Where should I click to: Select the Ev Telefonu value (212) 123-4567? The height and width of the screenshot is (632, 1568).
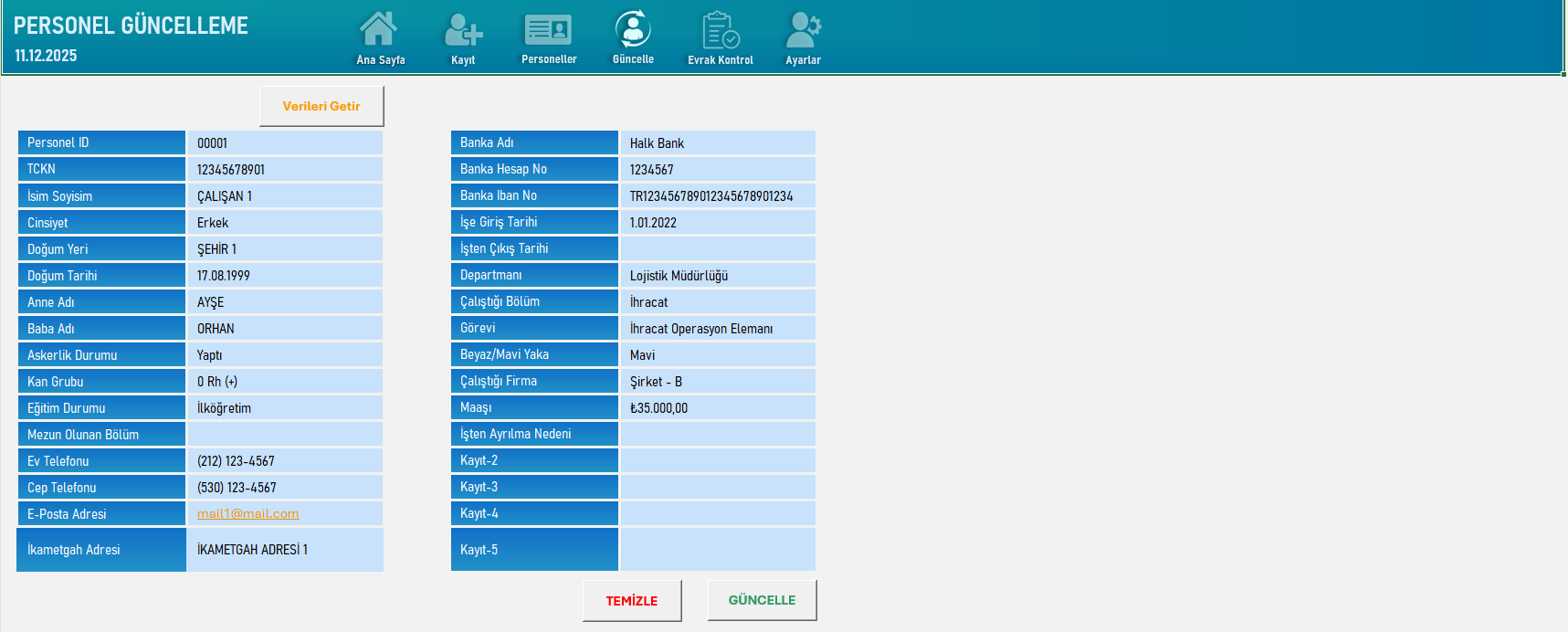(285, 460)
